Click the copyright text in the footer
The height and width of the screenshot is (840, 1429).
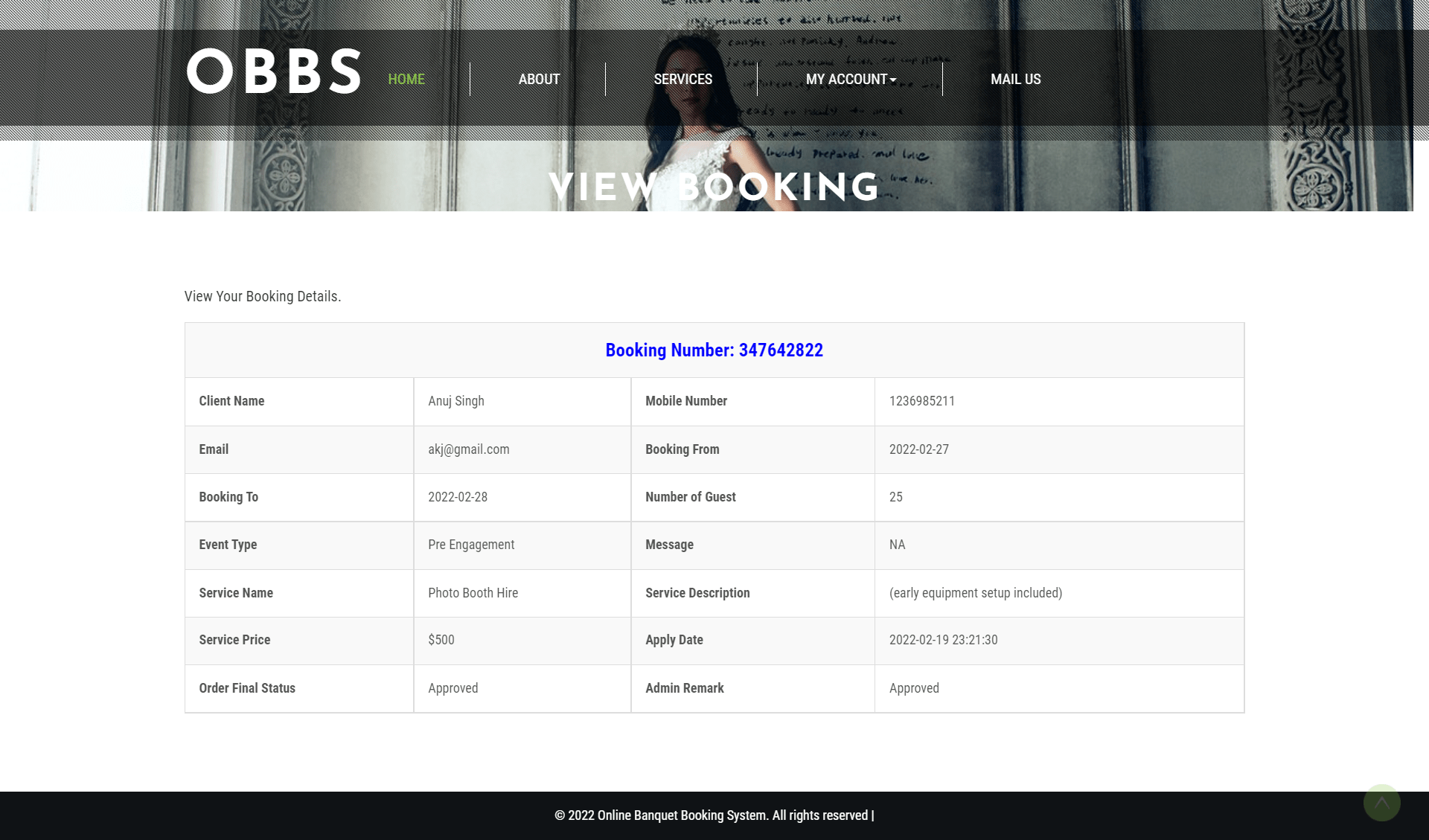point(714,815)
